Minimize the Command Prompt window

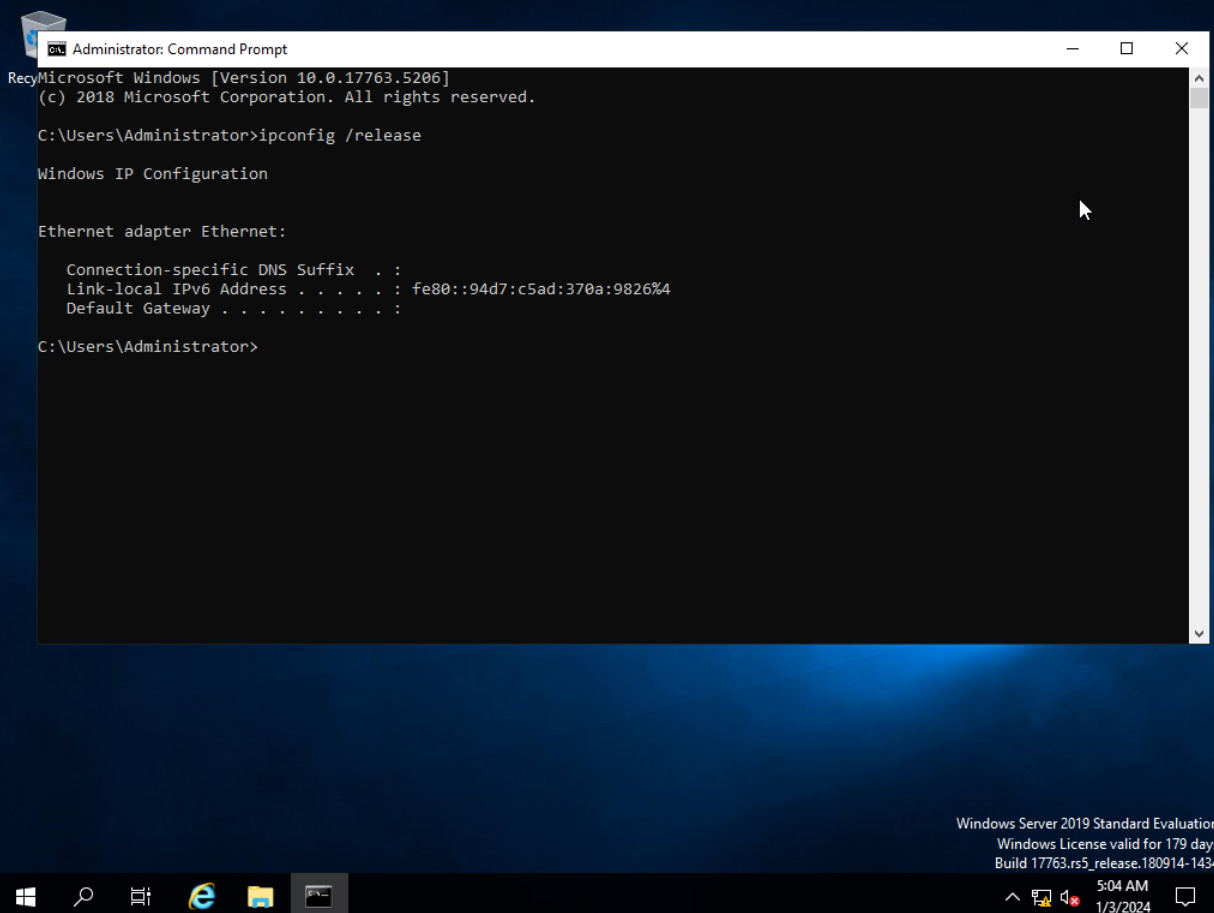pyautogui.click(x=1072, y=49)
